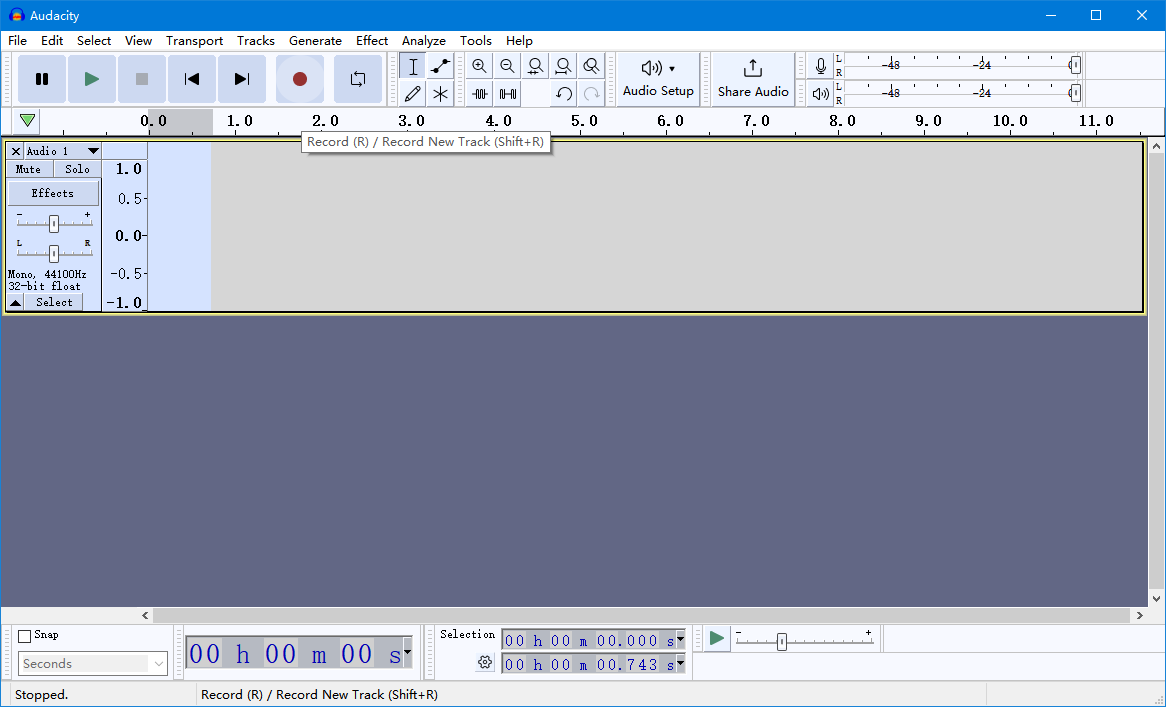The image size is (1166, 707).
Task: Click the Share Audio button
Action: point(753,79)
